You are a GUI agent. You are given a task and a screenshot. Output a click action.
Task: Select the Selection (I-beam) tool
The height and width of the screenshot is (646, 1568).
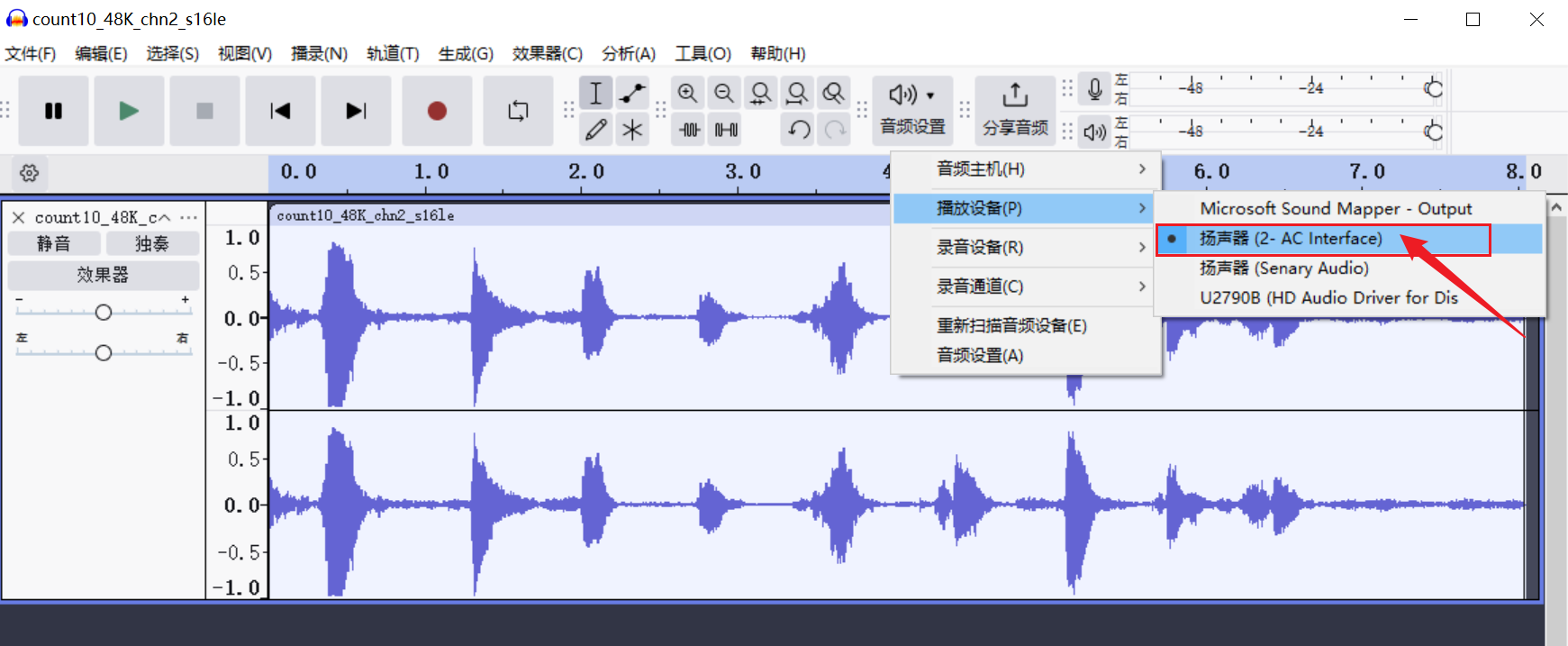595,93
